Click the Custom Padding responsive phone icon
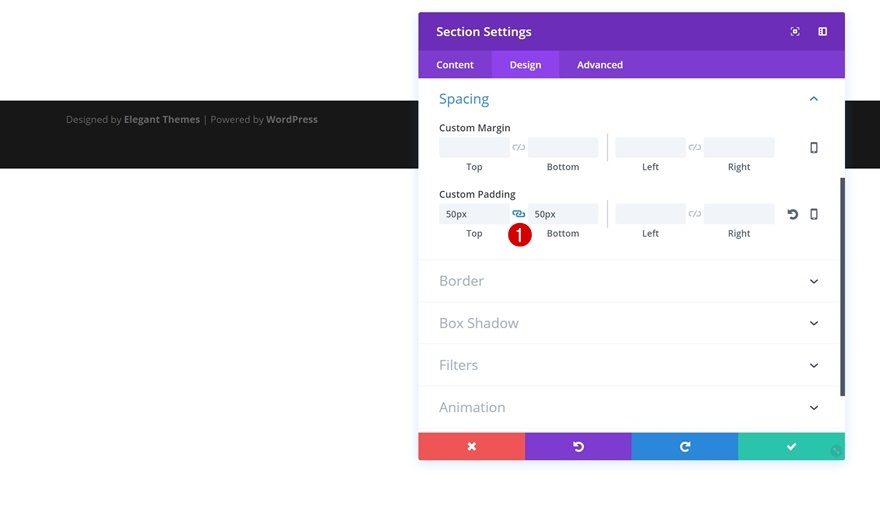The image size is (880, 526). pyautogui.click(x=814, y=214)
